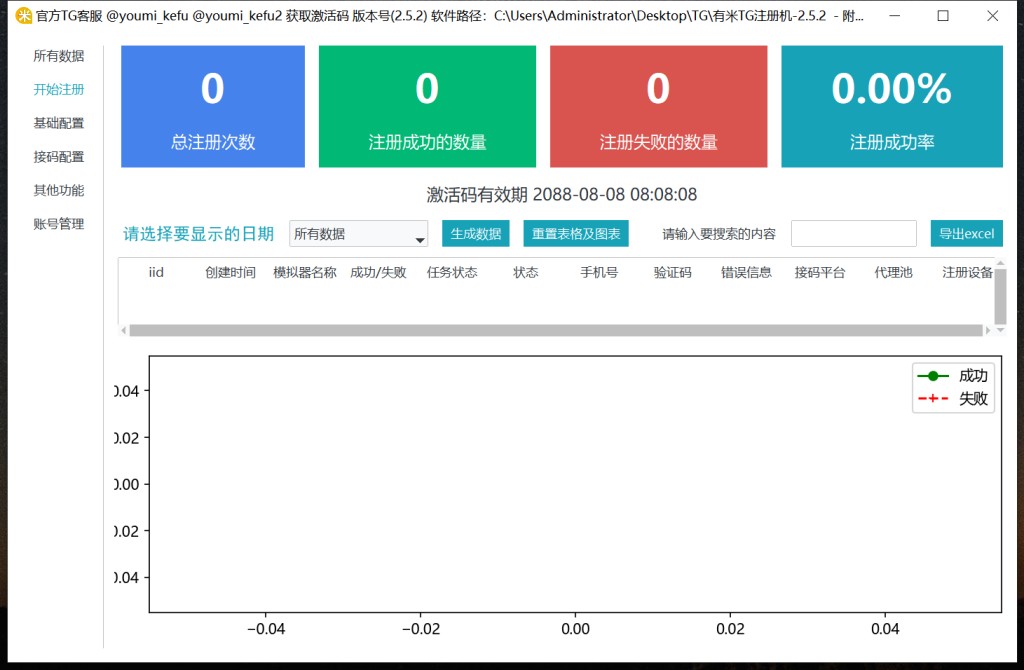
Task: Click the 激活码有效期 expiry text
Action: click(x=562, y=195)
